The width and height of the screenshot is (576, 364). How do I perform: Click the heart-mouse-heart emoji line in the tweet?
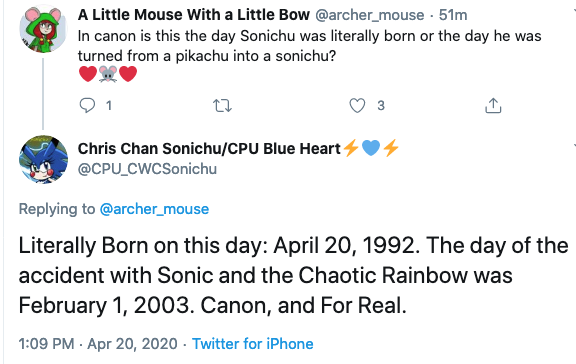(108, 74)
